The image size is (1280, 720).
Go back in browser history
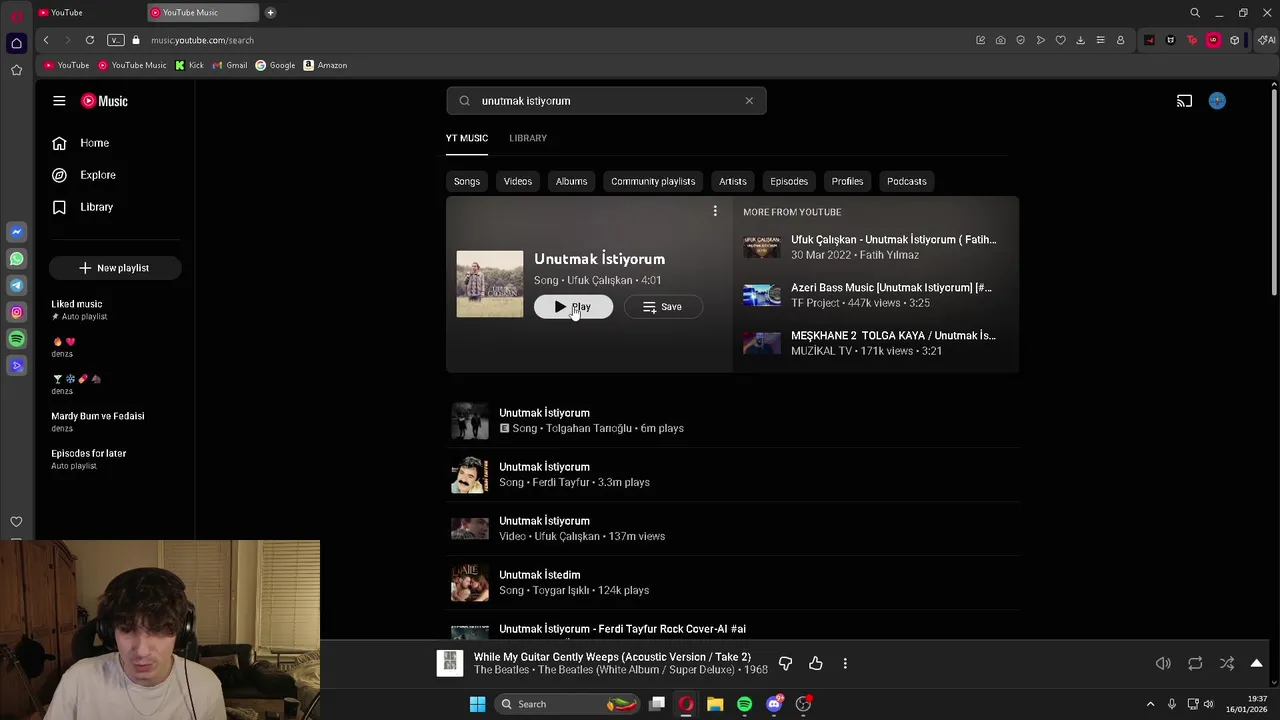tap(46, 40)
